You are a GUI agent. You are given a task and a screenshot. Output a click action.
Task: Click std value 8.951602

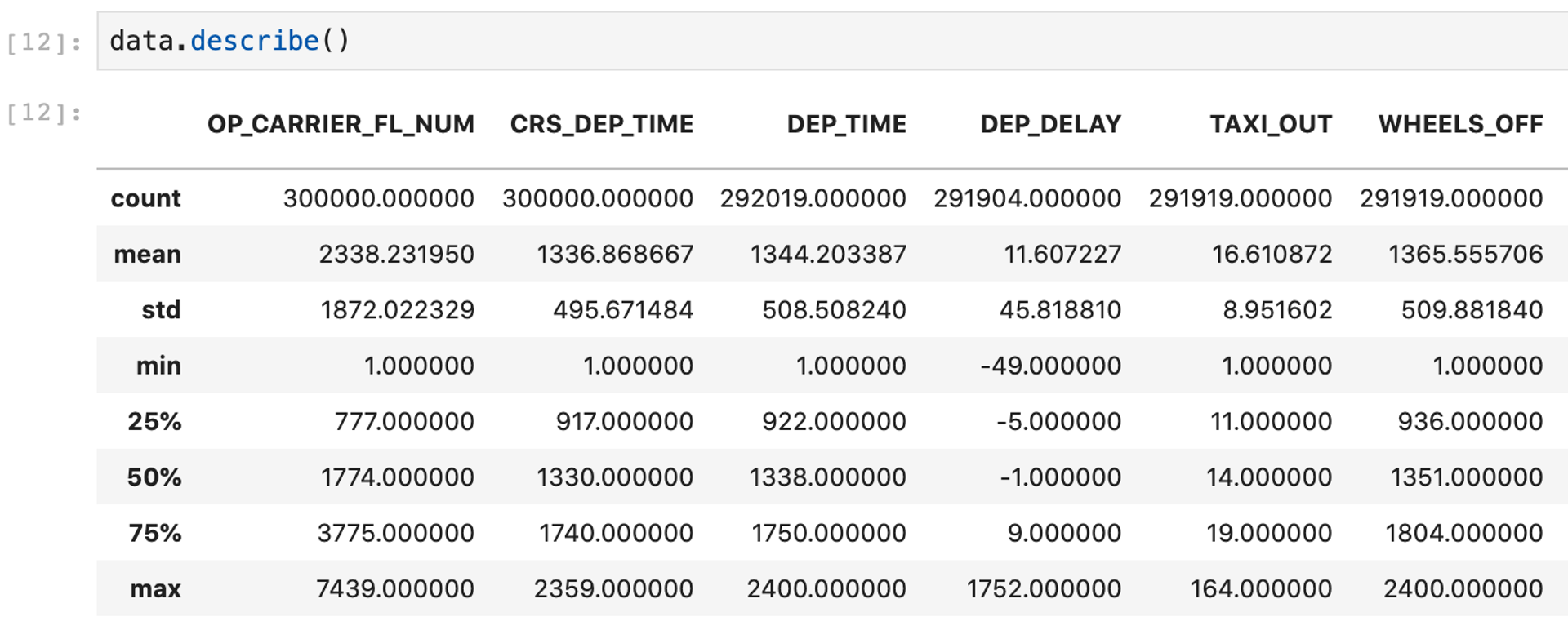1277,310
